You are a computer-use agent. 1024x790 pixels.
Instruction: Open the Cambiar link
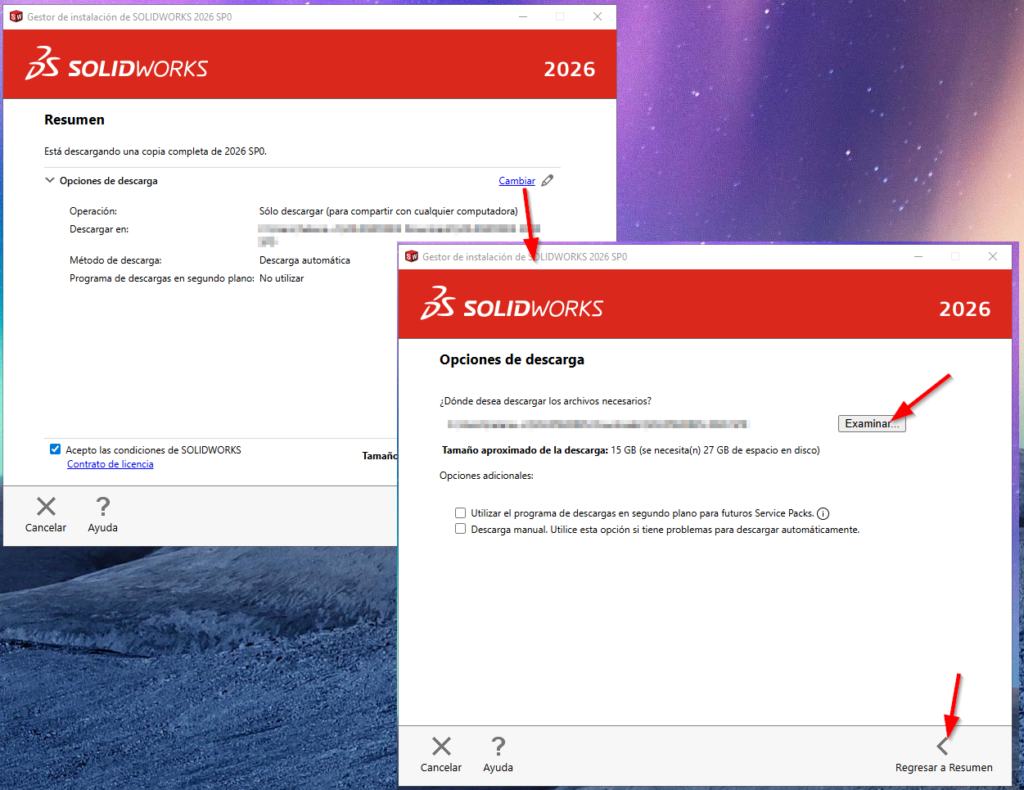[516, 181]
